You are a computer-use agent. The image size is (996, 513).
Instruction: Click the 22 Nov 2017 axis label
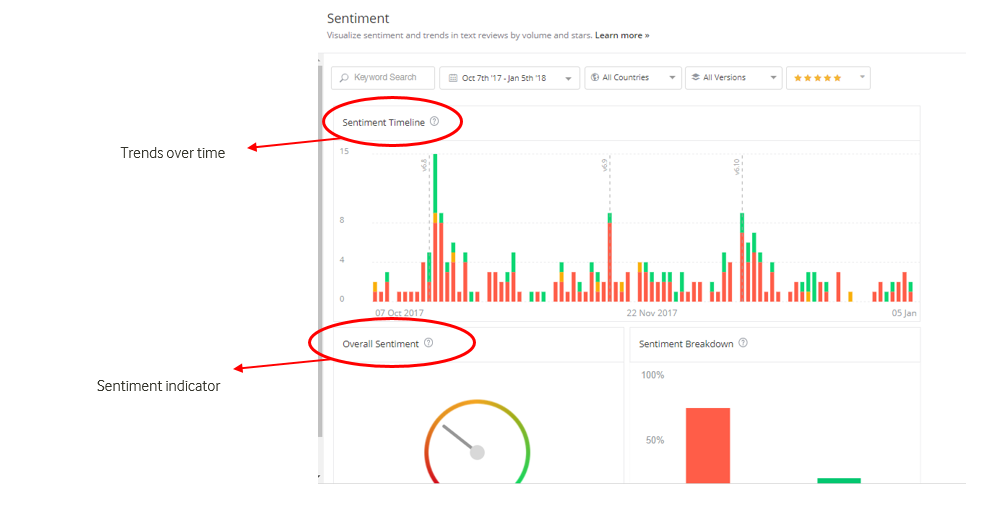coord(652,313)
